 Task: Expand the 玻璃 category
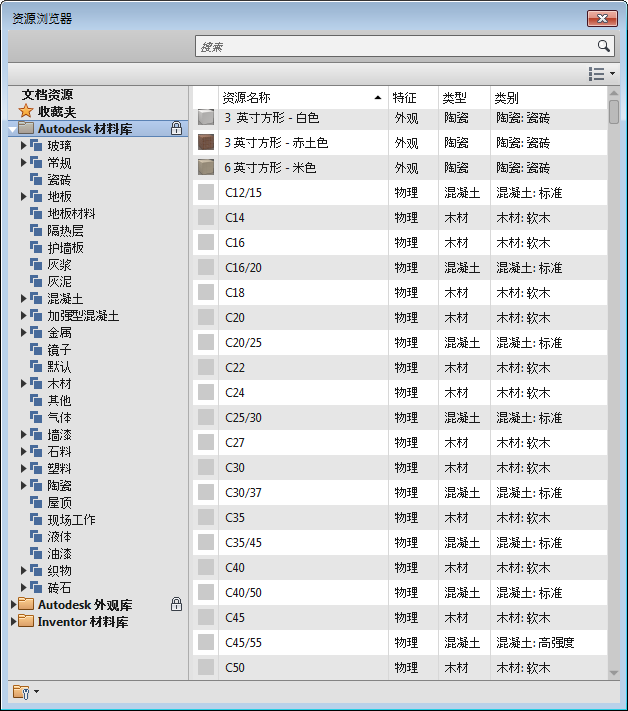click(x=24, y=146)
